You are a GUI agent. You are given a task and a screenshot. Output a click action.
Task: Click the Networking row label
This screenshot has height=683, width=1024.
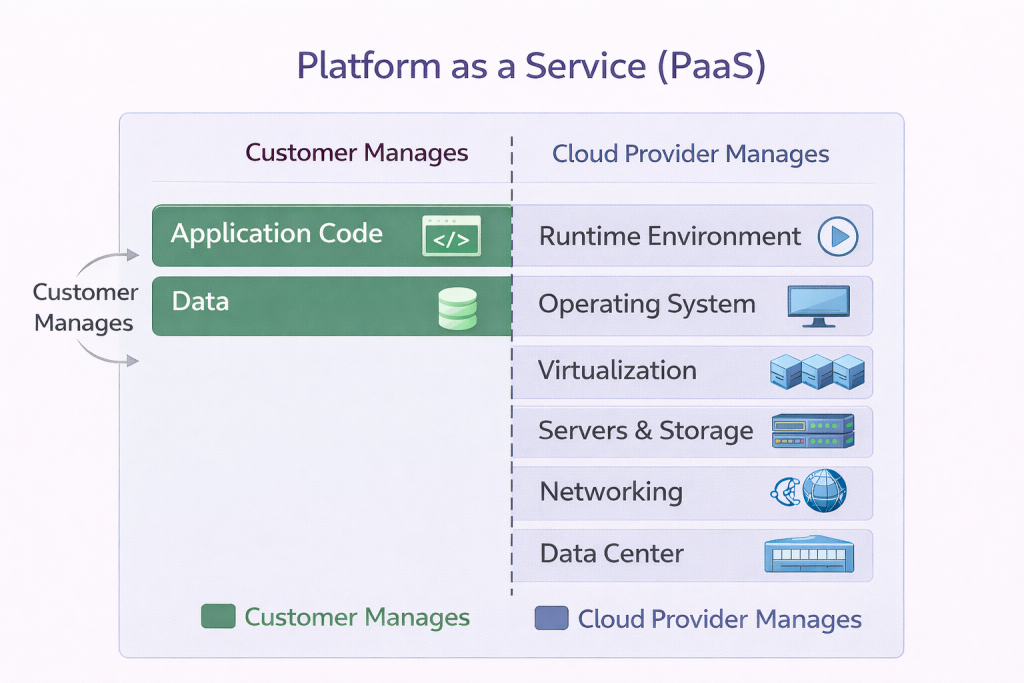611,492
